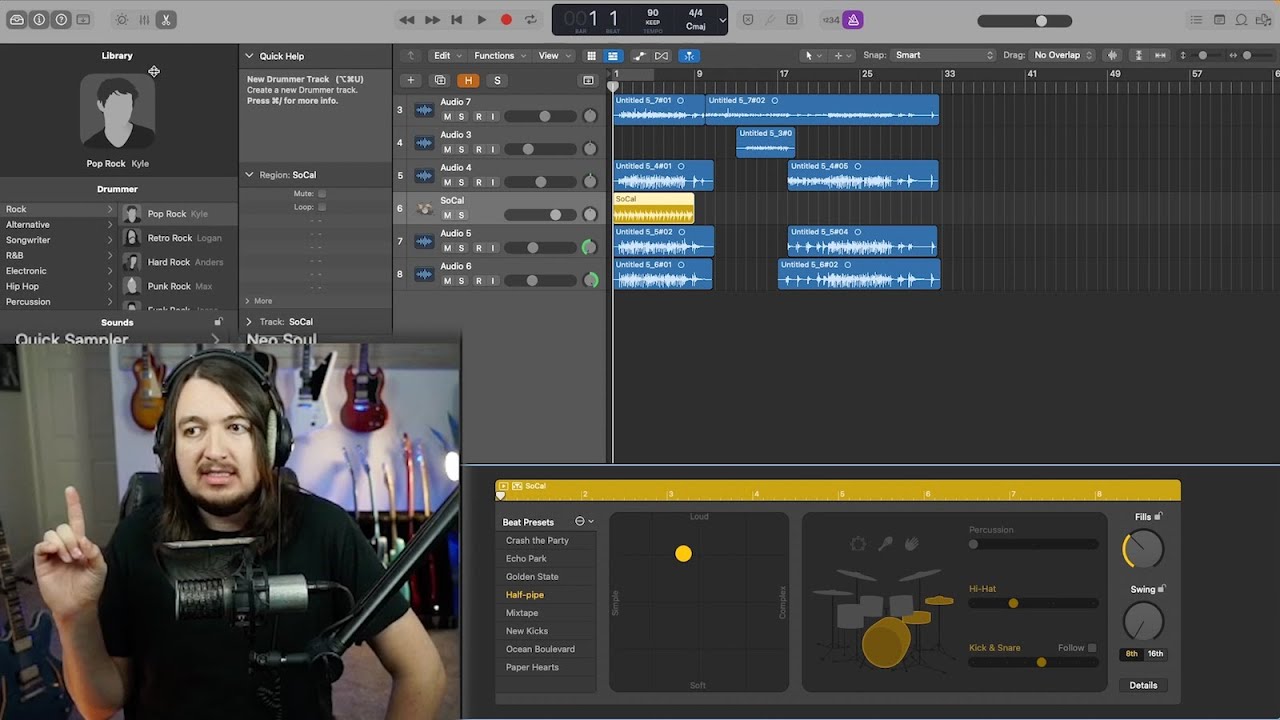This screenshot has width=1280, height=720.
Task: Open the Mixer faders button
Action: click(x=144, y=19)
